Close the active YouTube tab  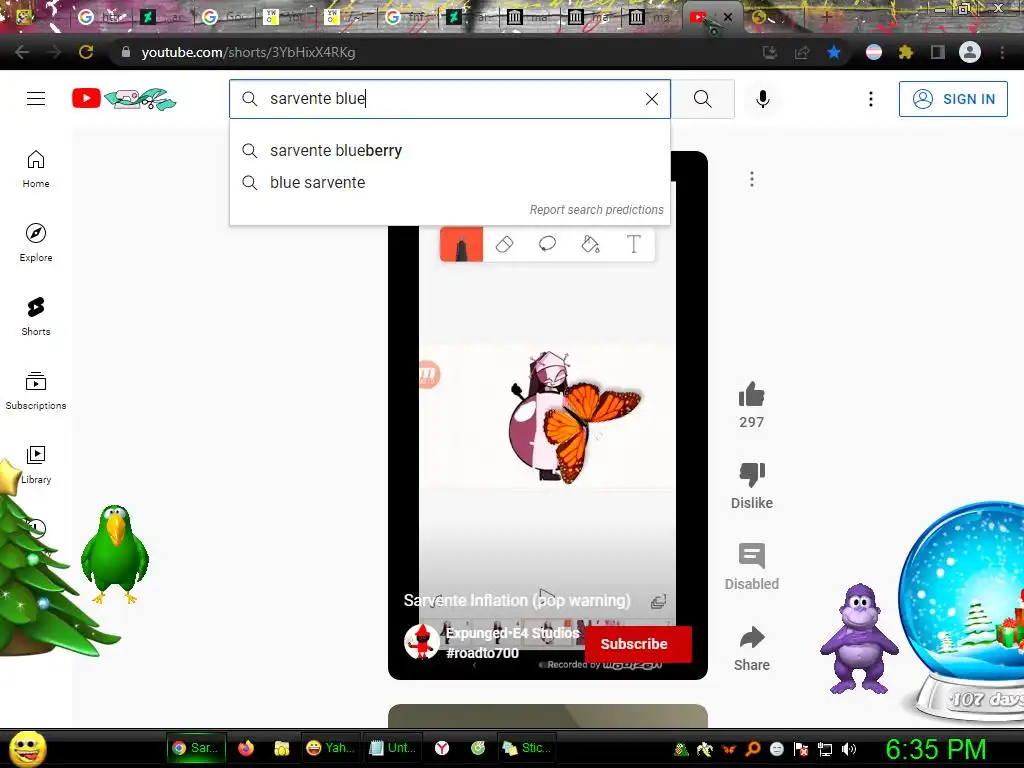pyautogui.click(x=728, y=17)
